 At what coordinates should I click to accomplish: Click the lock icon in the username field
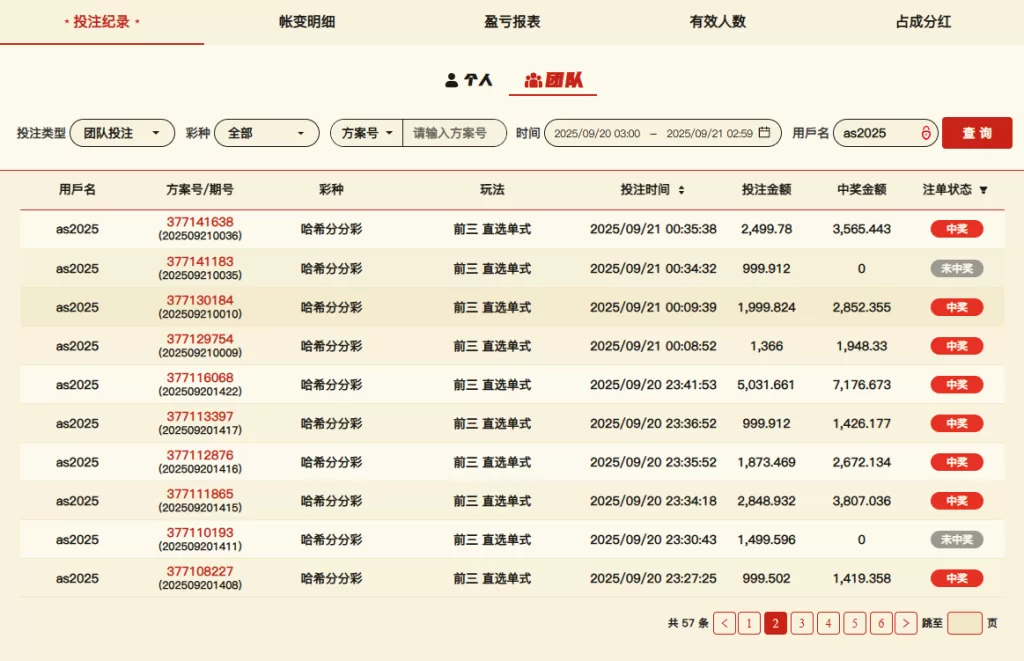(925, 133)
